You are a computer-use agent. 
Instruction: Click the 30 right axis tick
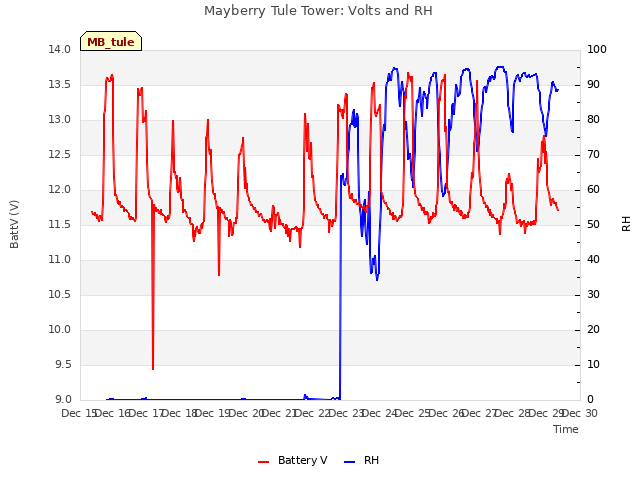(x=593, y=295)
